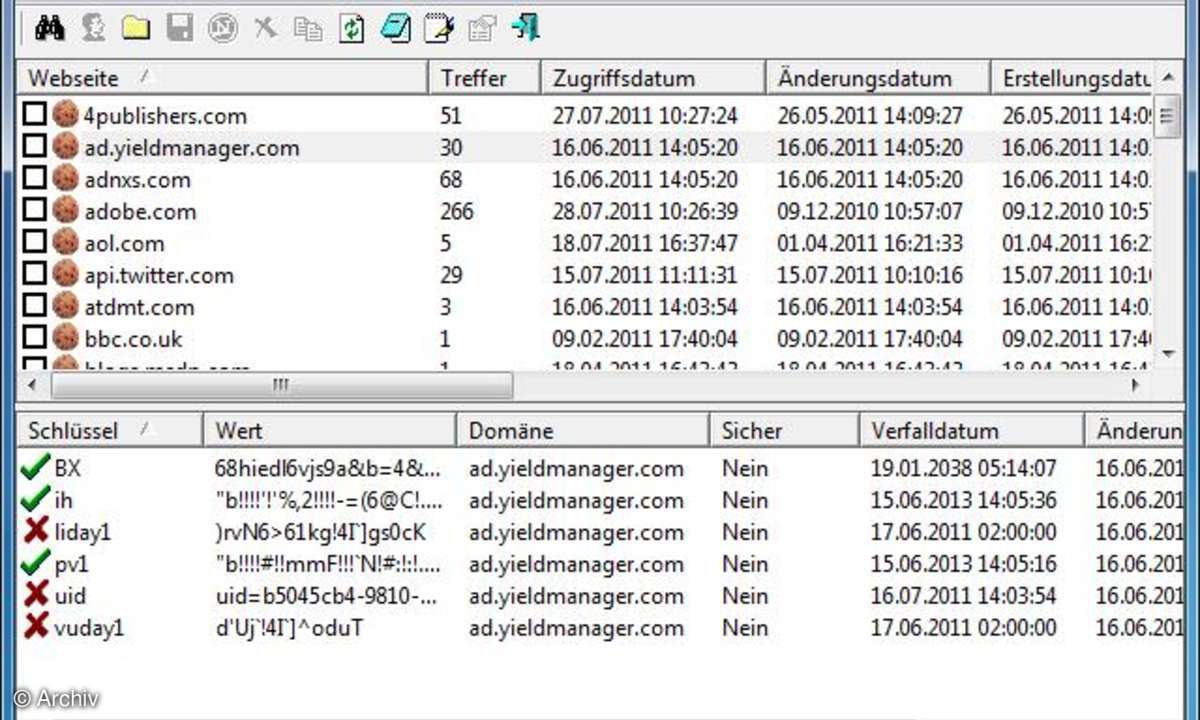This screenshot has width=1200, height=720.
Task: Click cookie icon beside aol.com
Action: click(x=65, y=242)
